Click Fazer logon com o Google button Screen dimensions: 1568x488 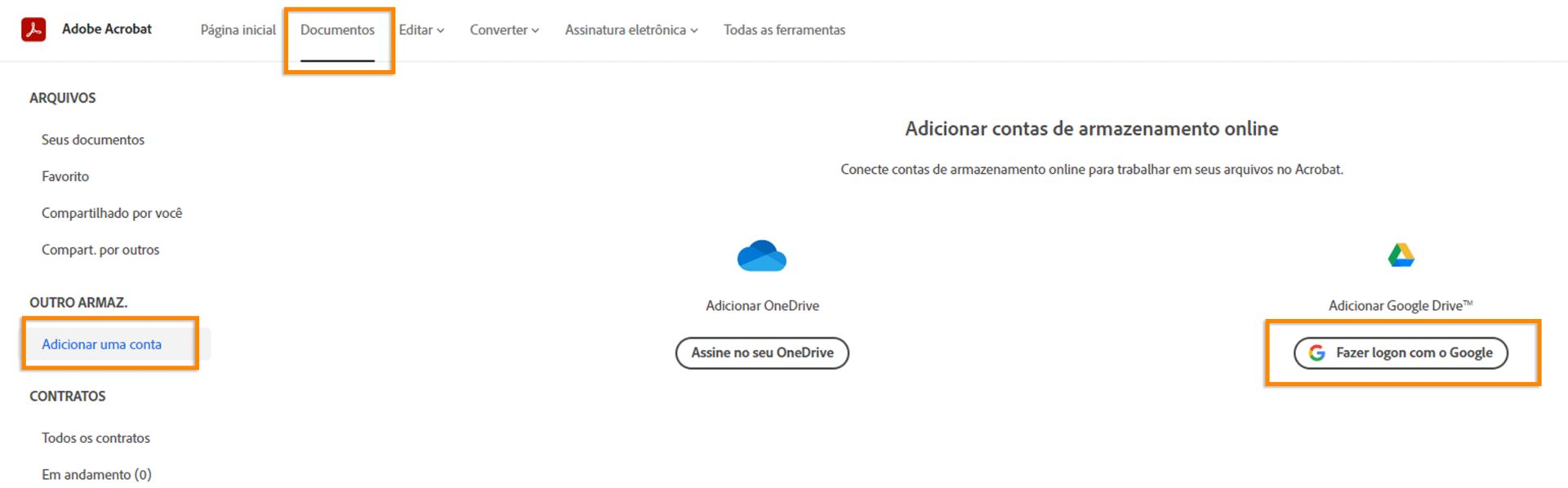pyautogui.click(x=1401, y=353)
